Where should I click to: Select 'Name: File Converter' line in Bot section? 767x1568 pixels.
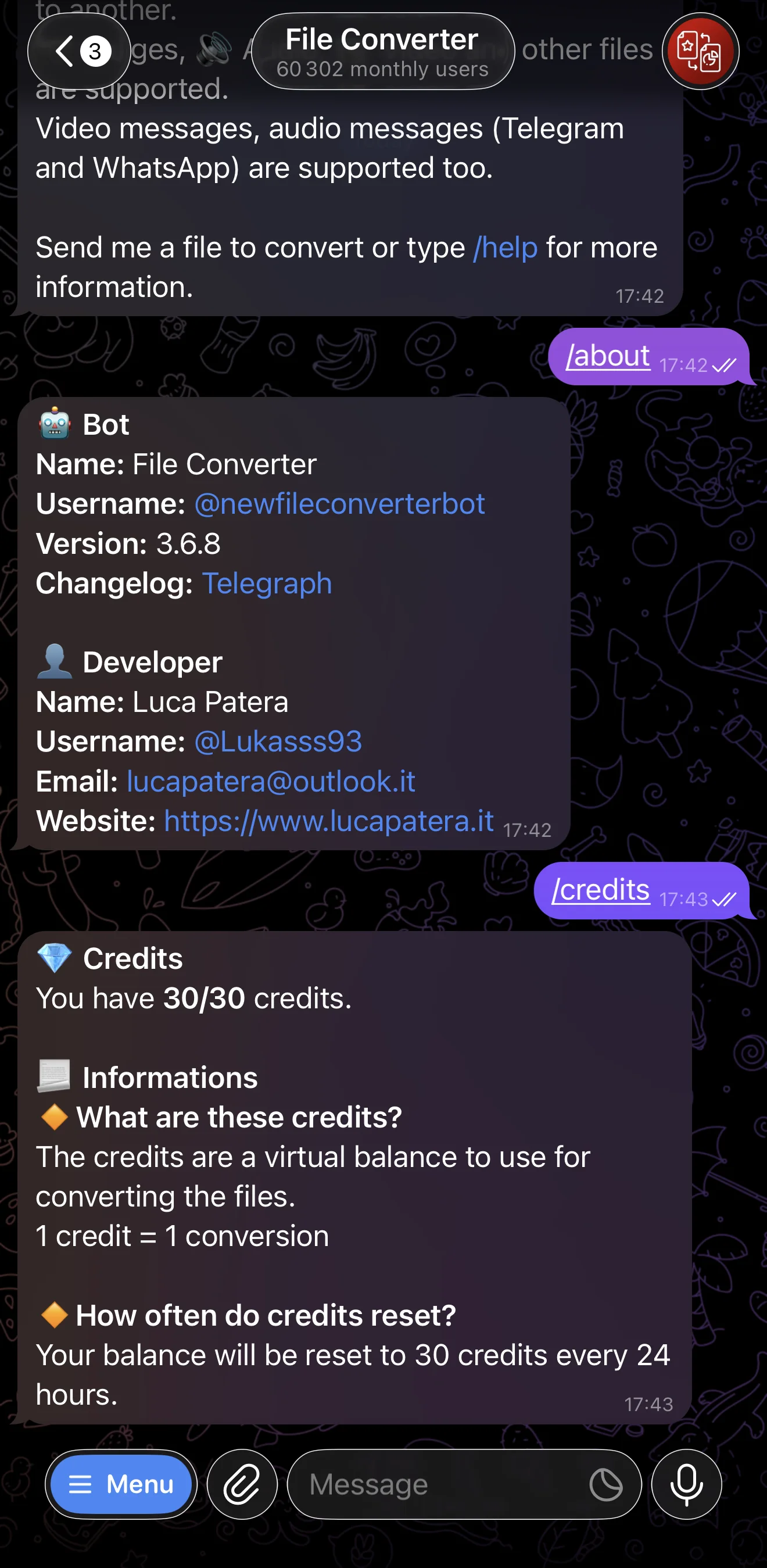pos(176,464)
